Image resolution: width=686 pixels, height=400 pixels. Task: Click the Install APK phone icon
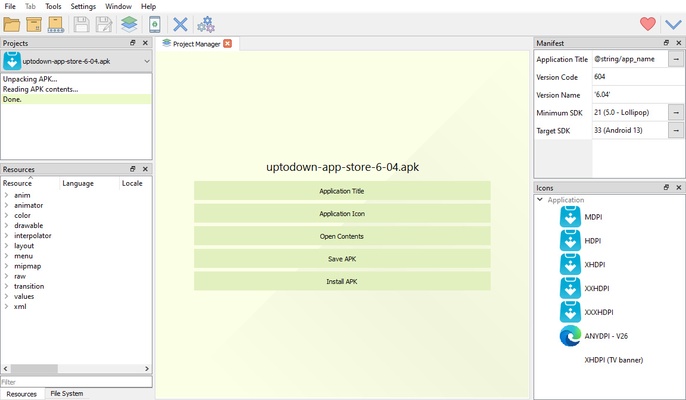(154, 25)
